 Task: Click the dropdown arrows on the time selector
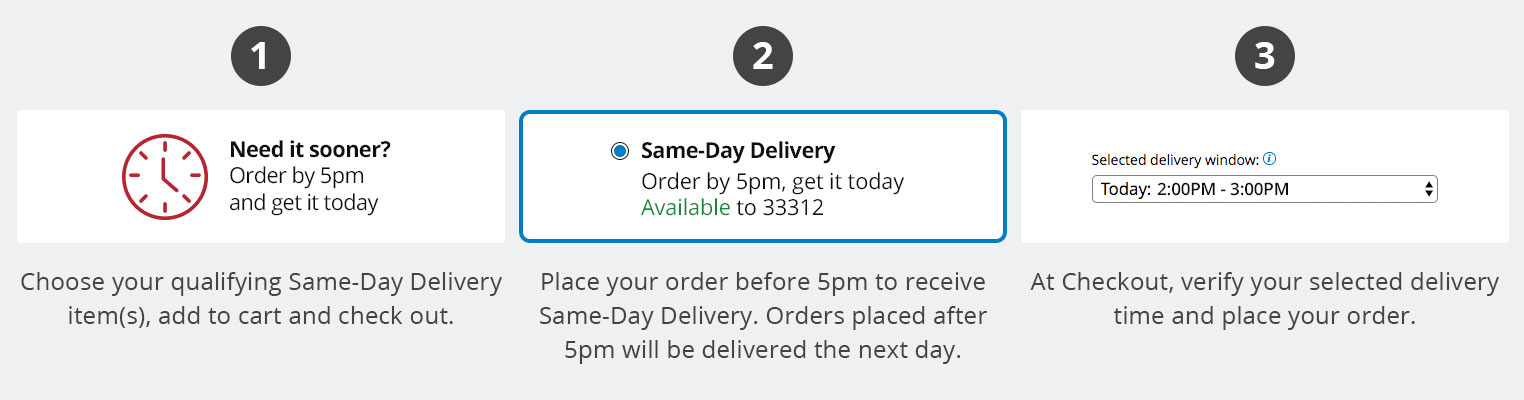[1428, 188]
